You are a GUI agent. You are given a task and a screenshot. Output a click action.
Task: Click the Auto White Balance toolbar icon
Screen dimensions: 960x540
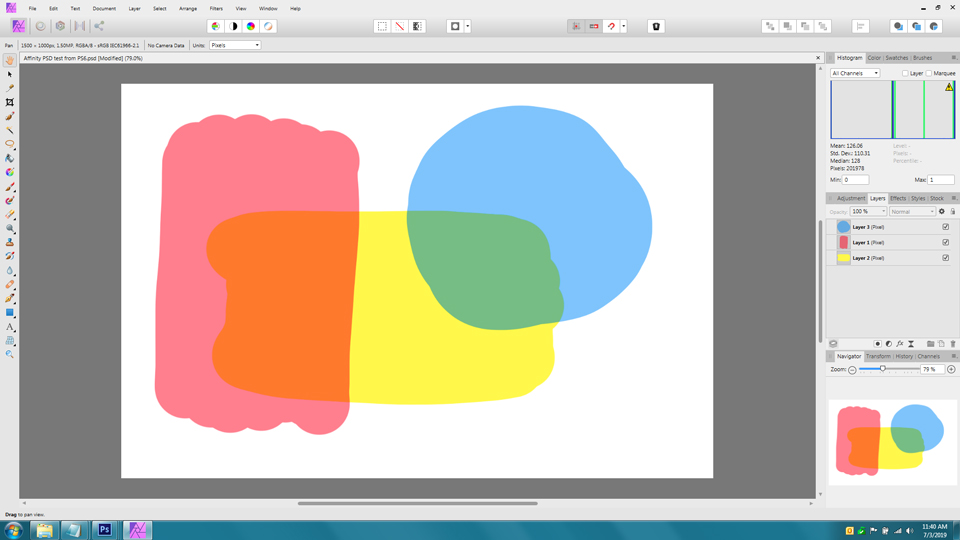point(268,26)
